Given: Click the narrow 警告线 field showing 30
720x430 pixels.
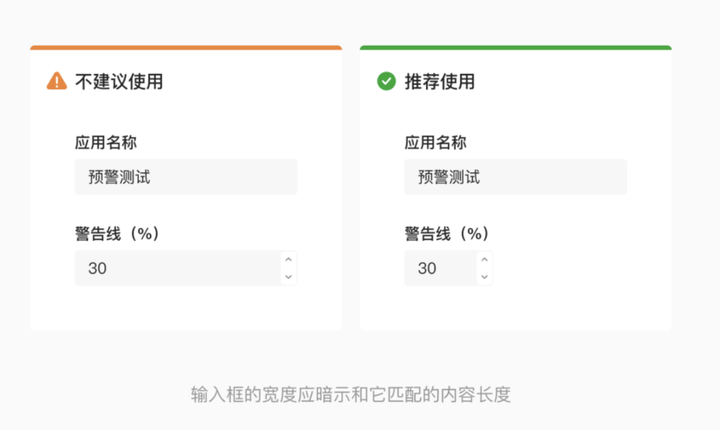Looking at the screenshot, I should (438, 268).
